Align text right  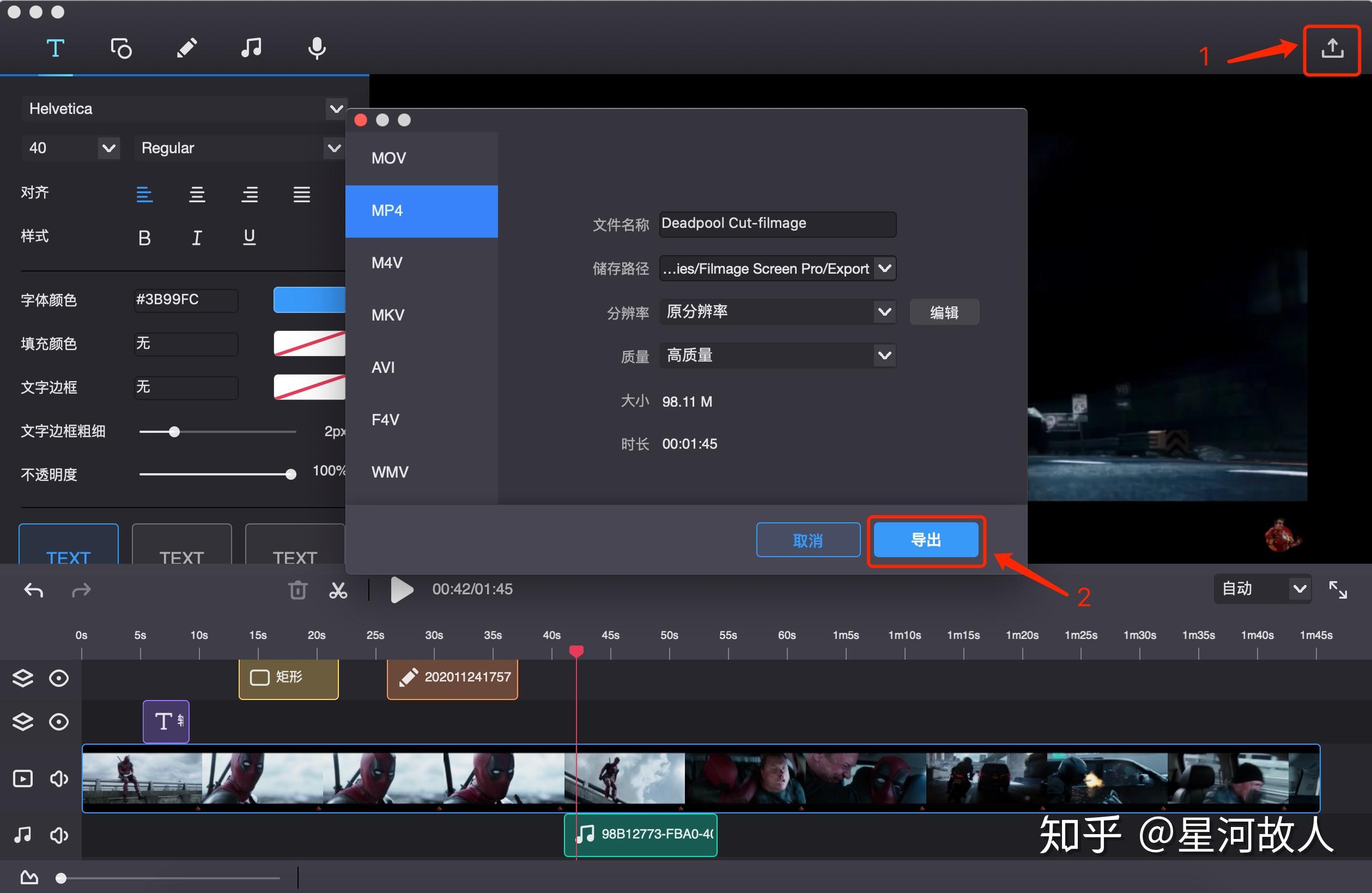(250, 195)
